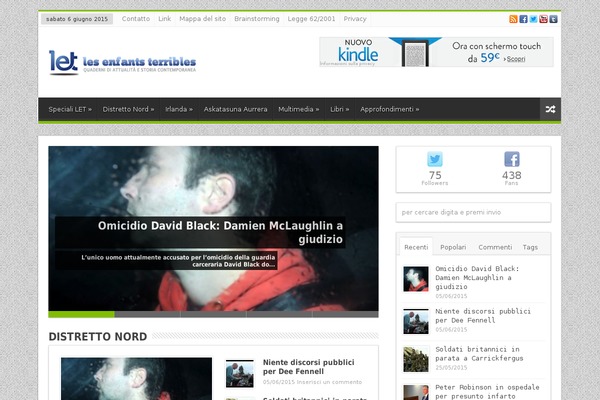Jump to the last slider segment

(346, 314)
